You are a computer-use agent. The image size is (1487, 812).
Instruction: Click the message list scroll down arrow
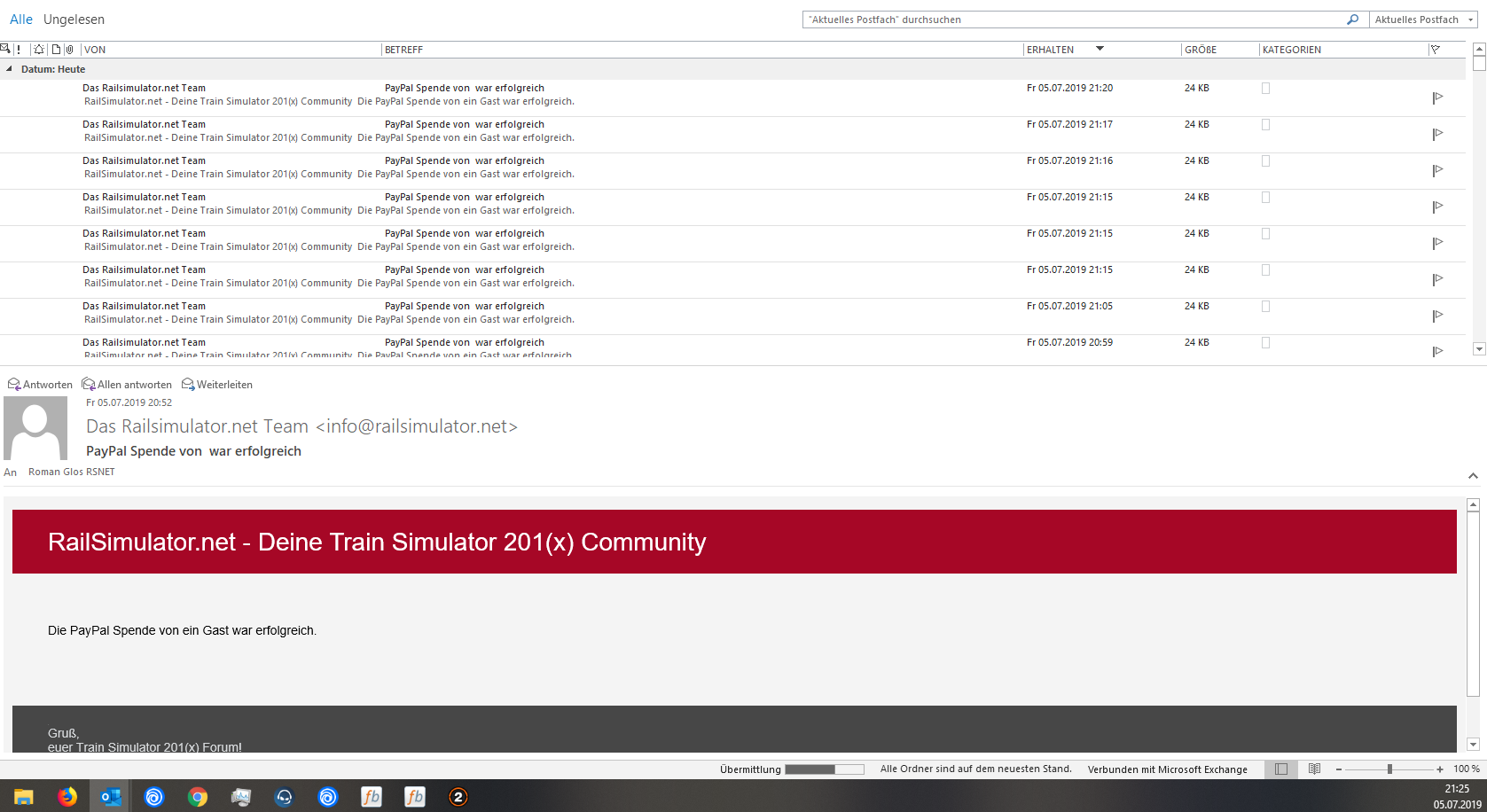coord(1479,349)
